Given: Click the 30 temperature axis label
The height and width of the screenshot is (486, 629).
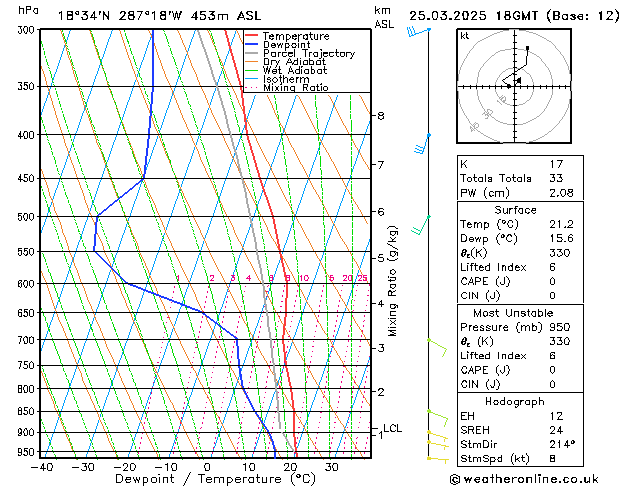Looking at the screenshot, I should click(331, 467).
